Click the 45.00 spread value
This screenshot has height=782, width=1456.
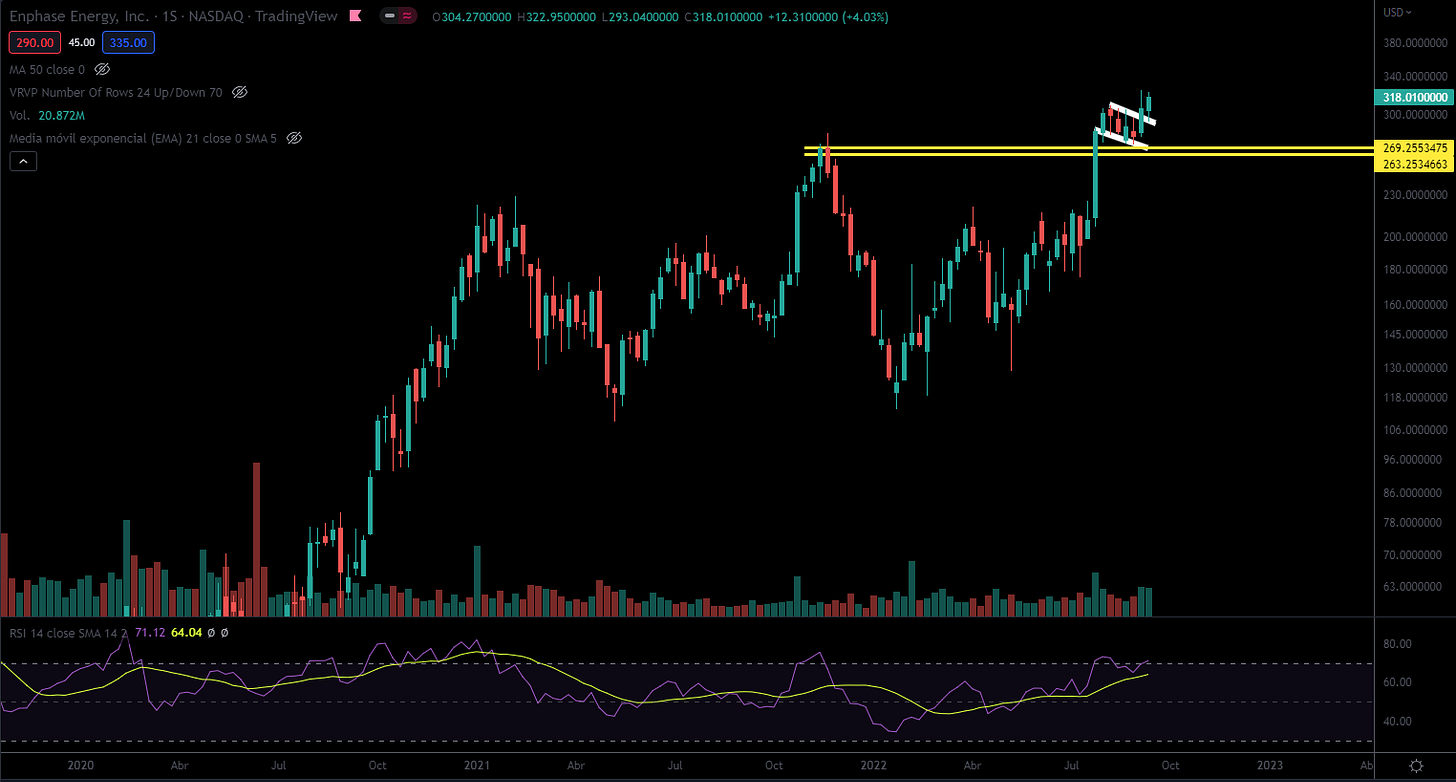coord(81,43)
